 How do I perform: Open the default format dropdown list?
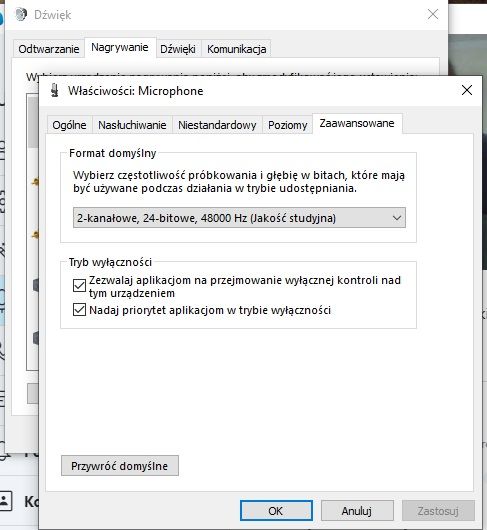239,218
